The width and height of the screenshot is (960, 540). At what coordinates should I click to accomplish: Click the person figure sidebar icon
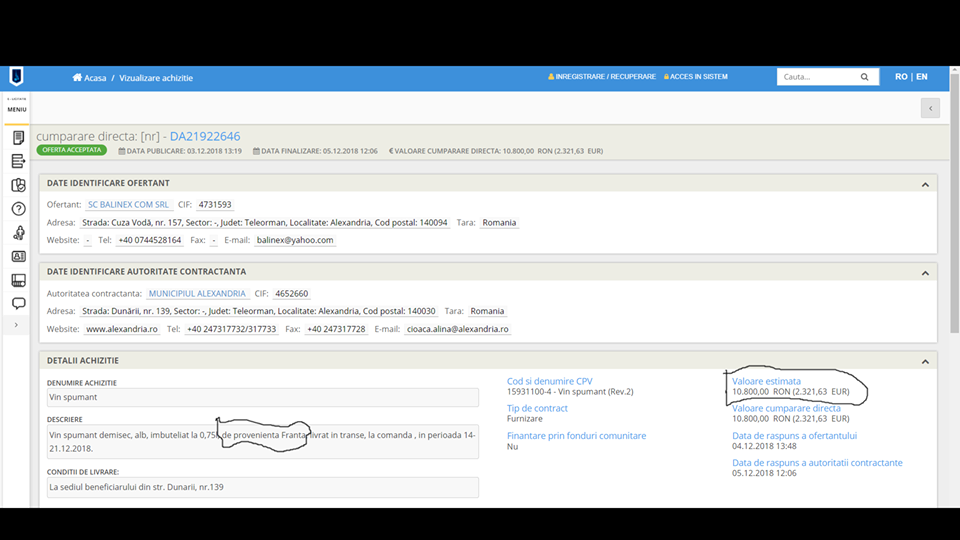[18, 233]
